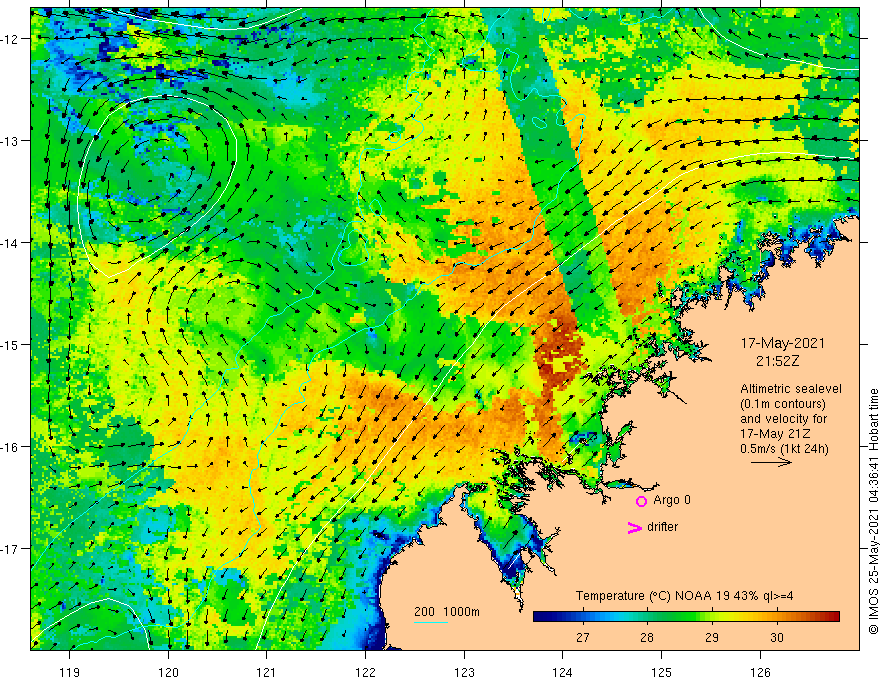Click the vertical IMOS copyright timestamp text
The image size is (880, 680).
pyautogui.click(x=873, y=512)
